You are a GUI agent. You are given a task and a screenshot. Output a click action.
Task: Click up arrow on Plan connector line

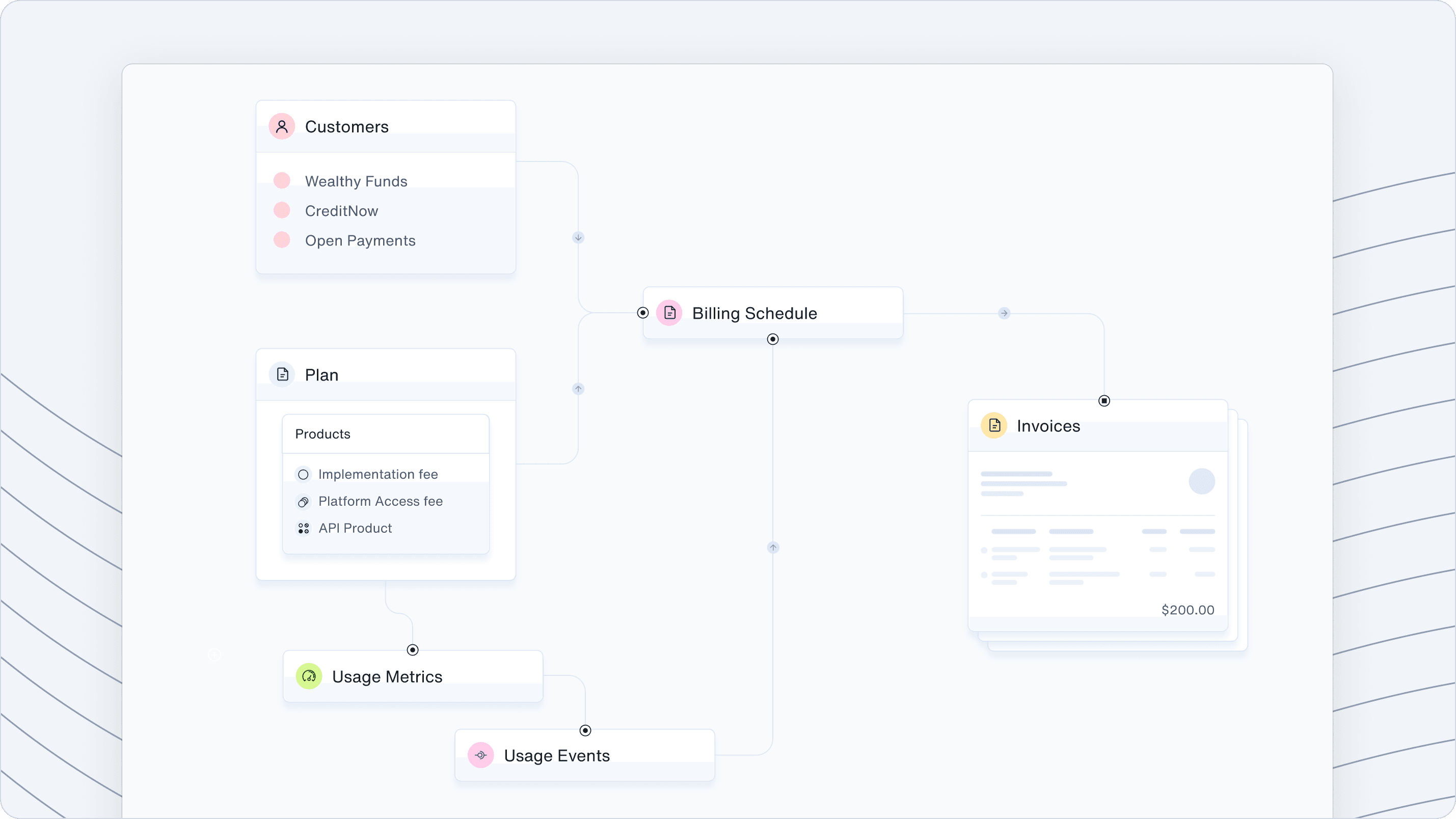click(x=578, y=389)
